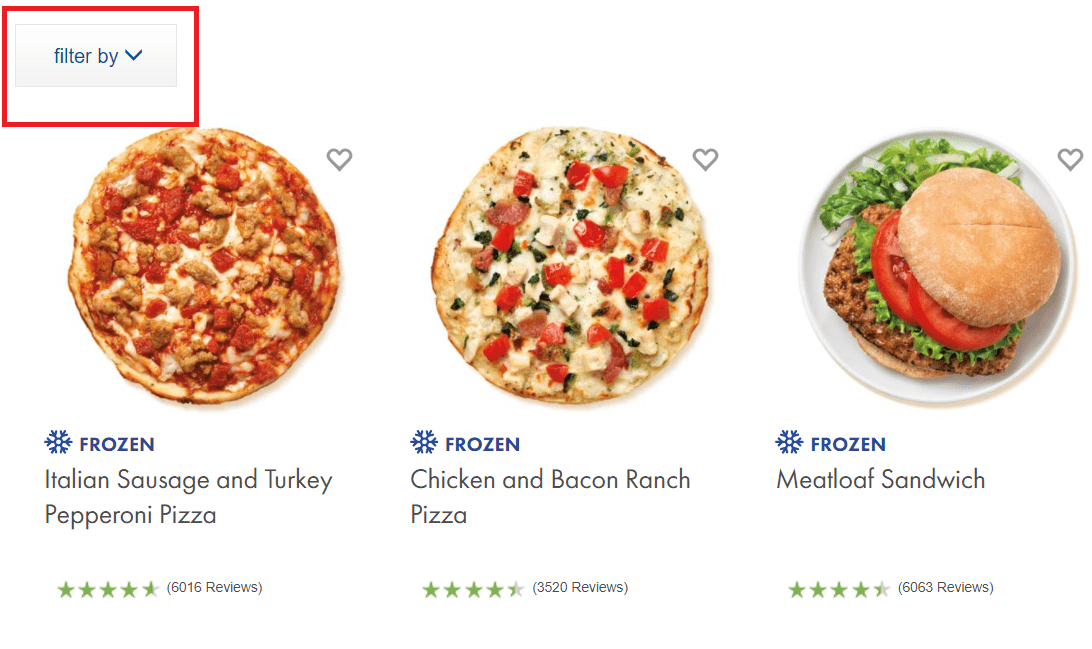Image resolution: width=1092 pixels, height=649 pixels.
Task: Toggle the favorite heart on the sausage pizza
Action: tap(339, 159)
